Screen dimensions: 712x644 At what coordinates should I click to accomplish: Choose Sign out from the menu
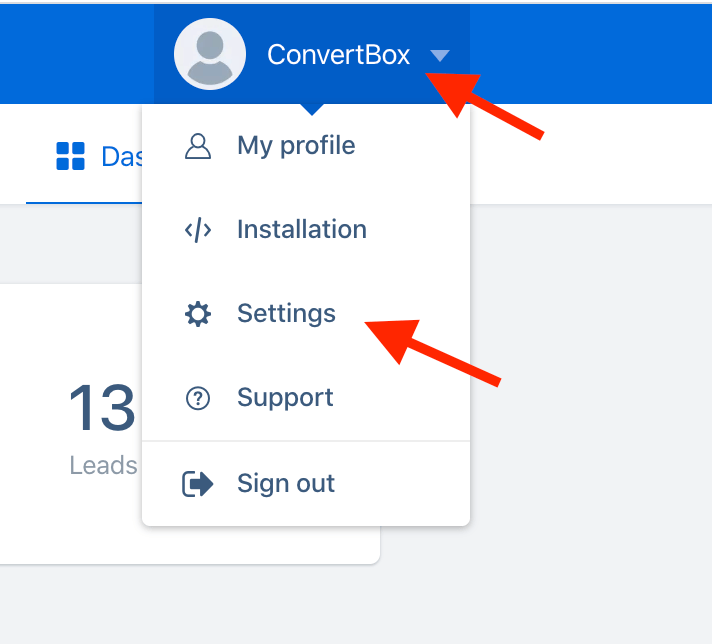[x=306, y=483]
